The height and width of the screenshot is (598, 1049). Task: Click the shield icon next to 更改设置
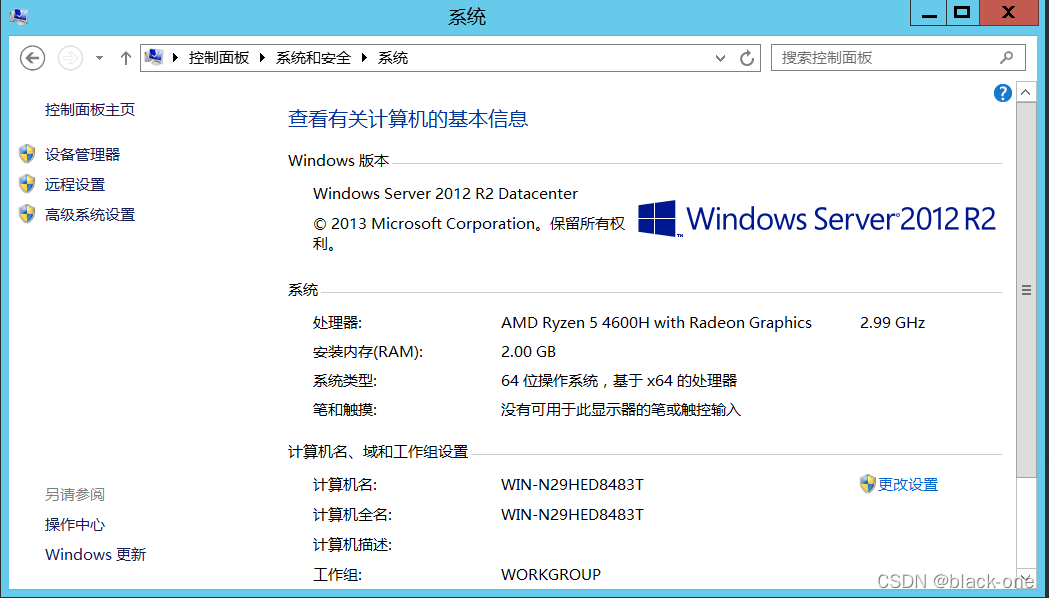(x=868, y=484)
